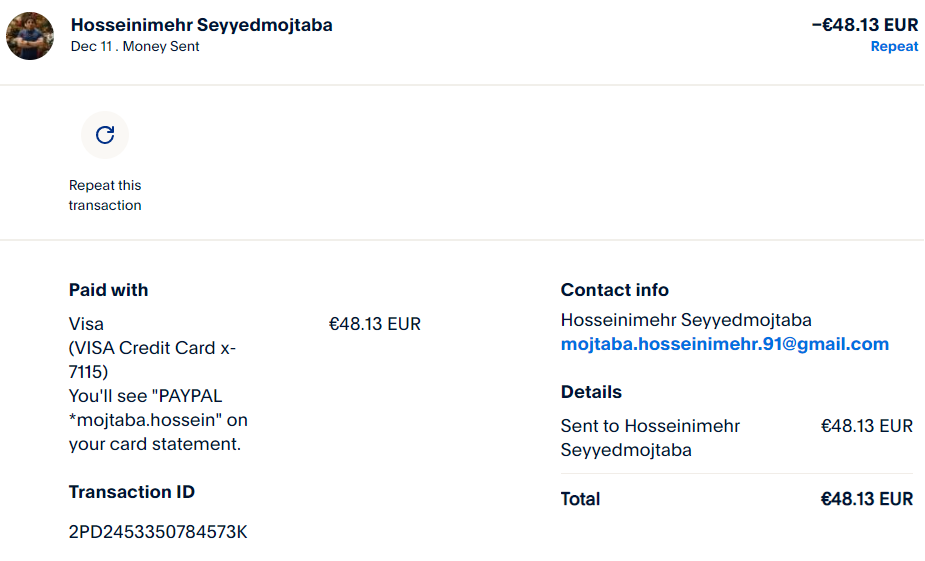Click the Hosseinimehr Seyyedmojtaba header name
Screen dimensions: 925x561
point(202,25)
